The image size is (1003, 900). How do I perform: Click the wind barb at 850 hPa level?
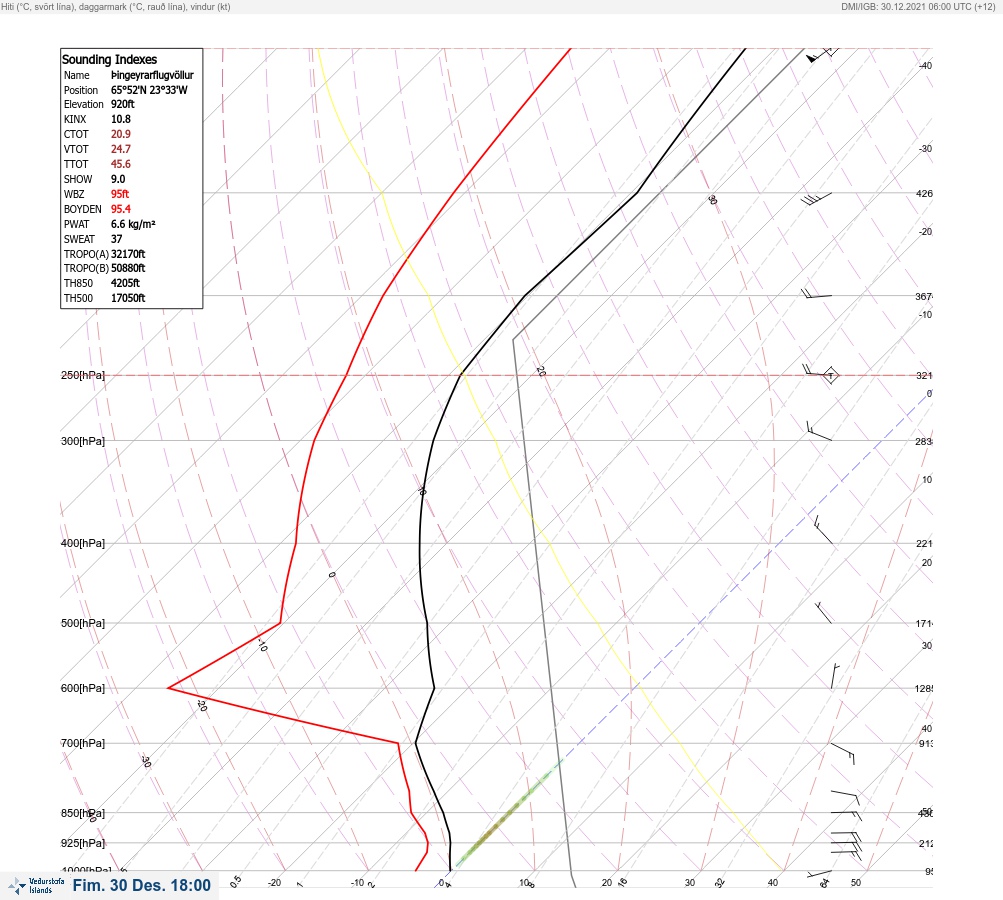click(846, 815)
